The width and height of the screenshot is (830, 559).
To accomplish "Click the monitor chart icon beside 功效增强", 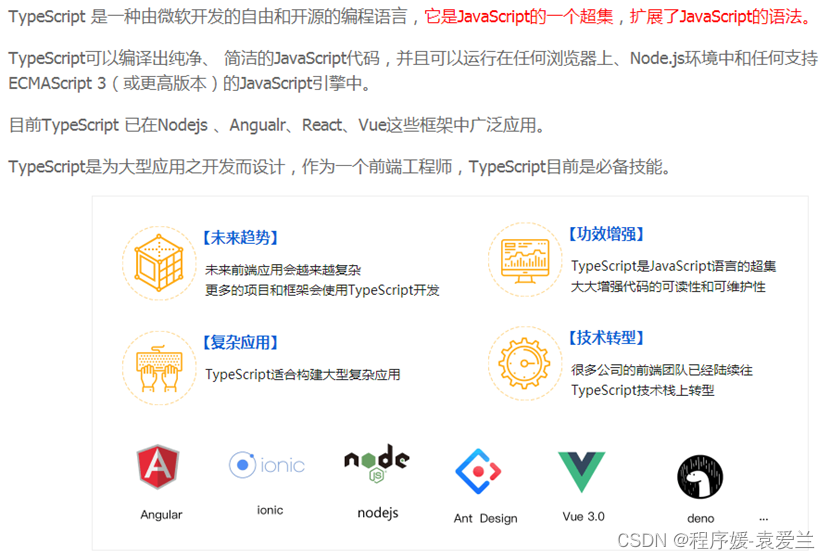I will pyautogui.click(x=525, y=260).
